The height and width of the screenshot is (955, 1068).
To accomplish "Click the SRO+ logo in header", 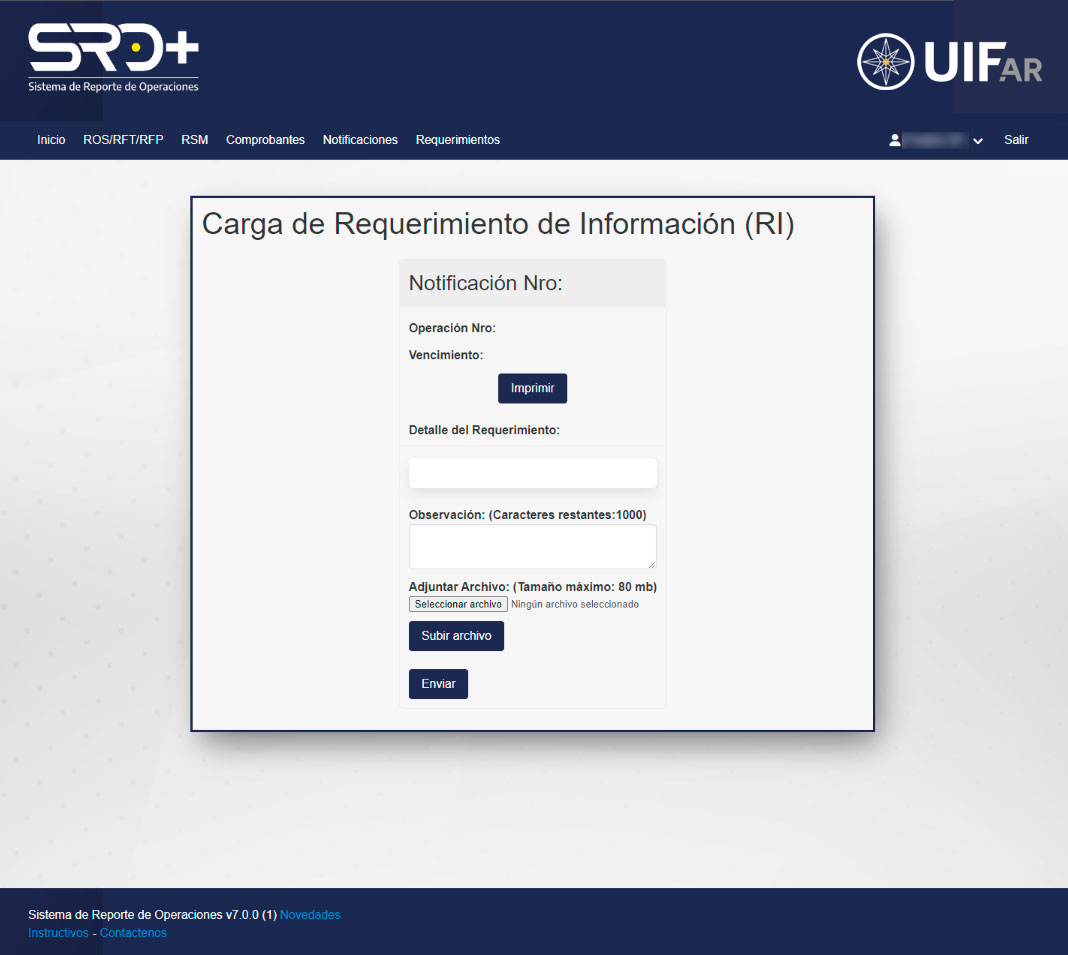I will pyautogui.click(x=113, y=58).
